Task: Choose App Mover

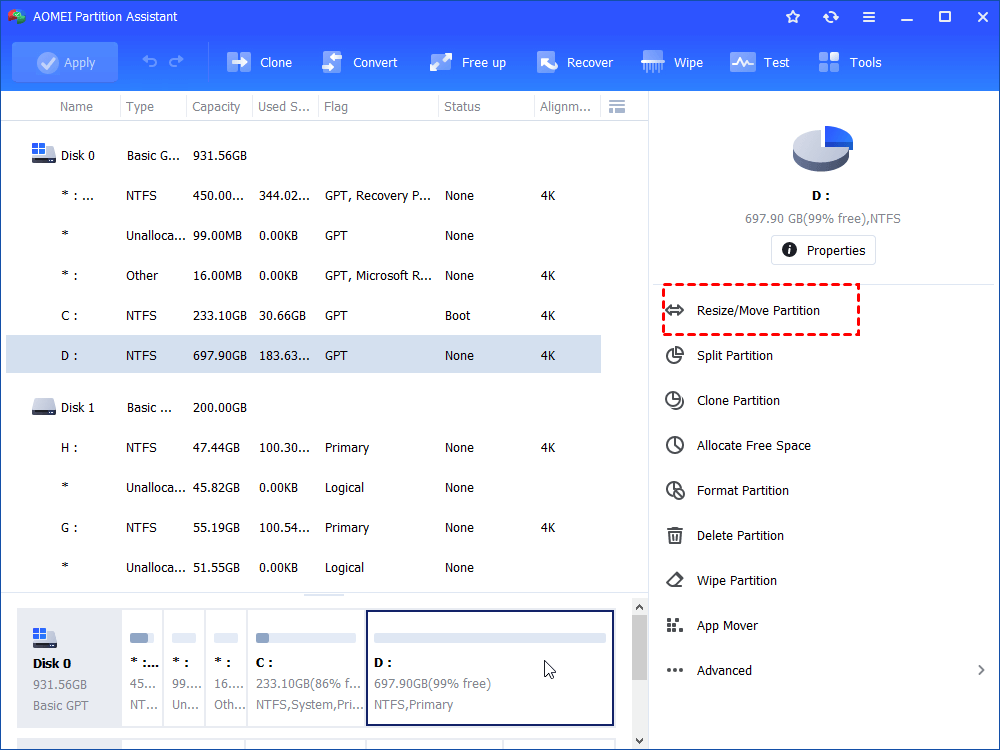Action: pos(727,626)
